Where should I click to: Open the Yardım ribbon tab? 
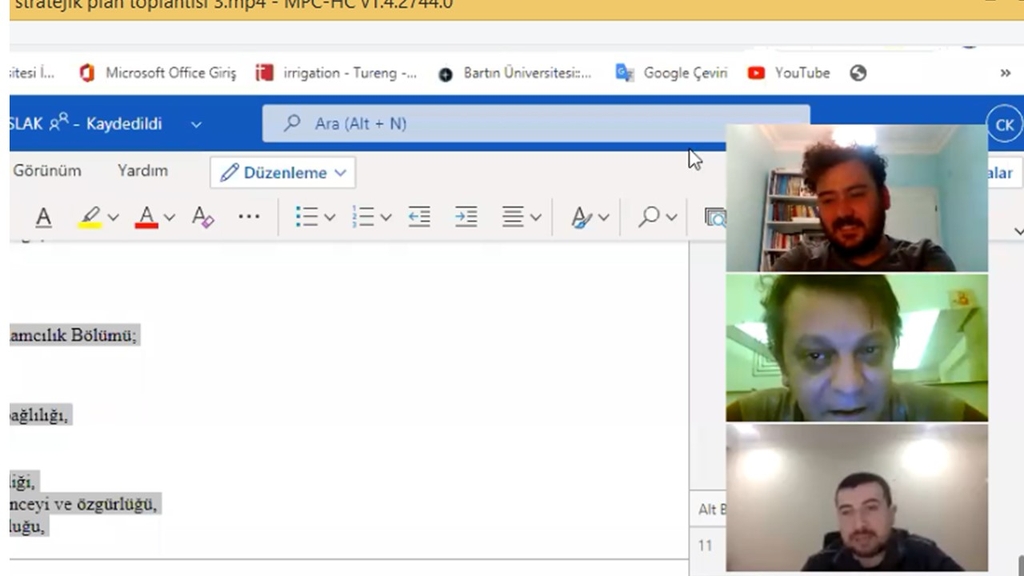[143, 171]
